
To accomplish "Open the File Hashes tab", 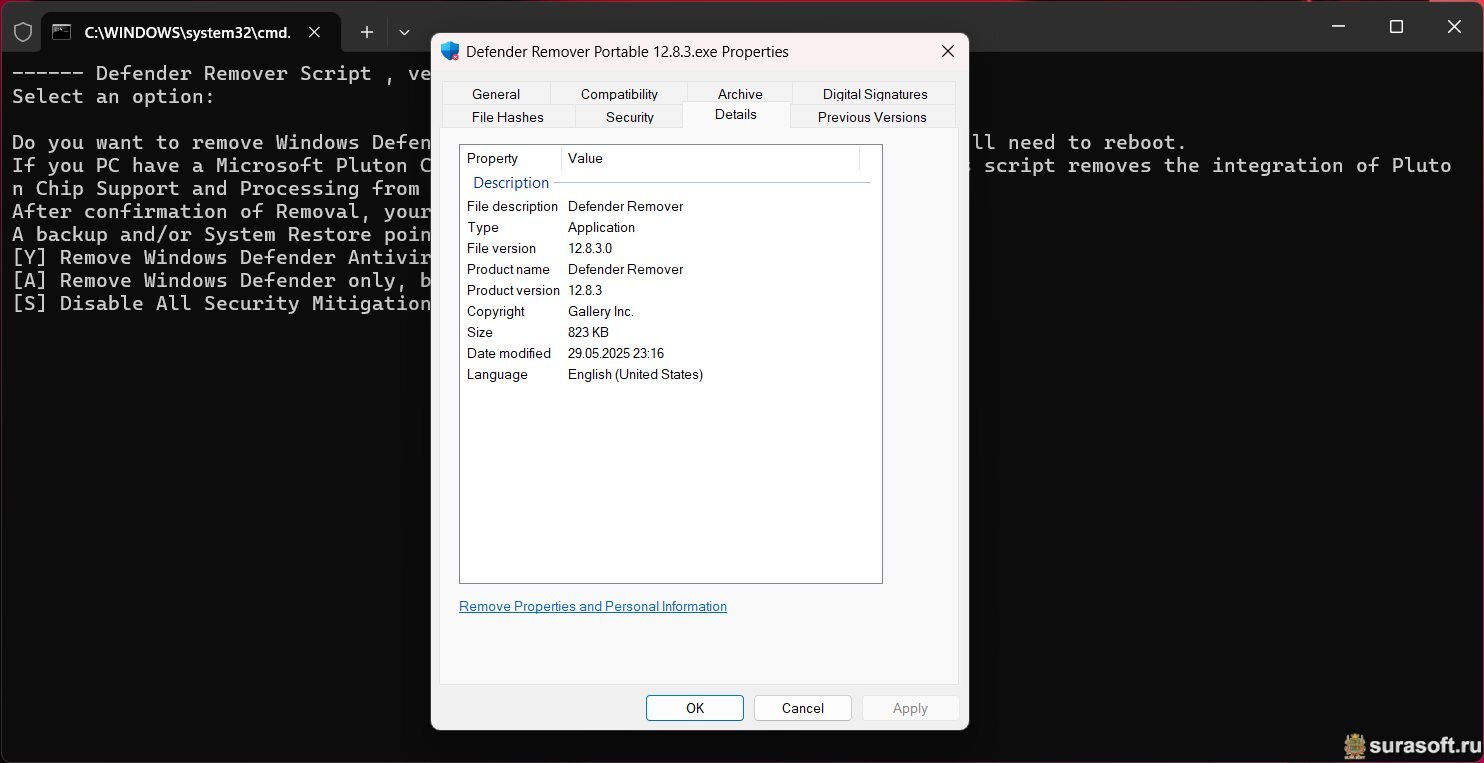I will click(x=508, y=117).
